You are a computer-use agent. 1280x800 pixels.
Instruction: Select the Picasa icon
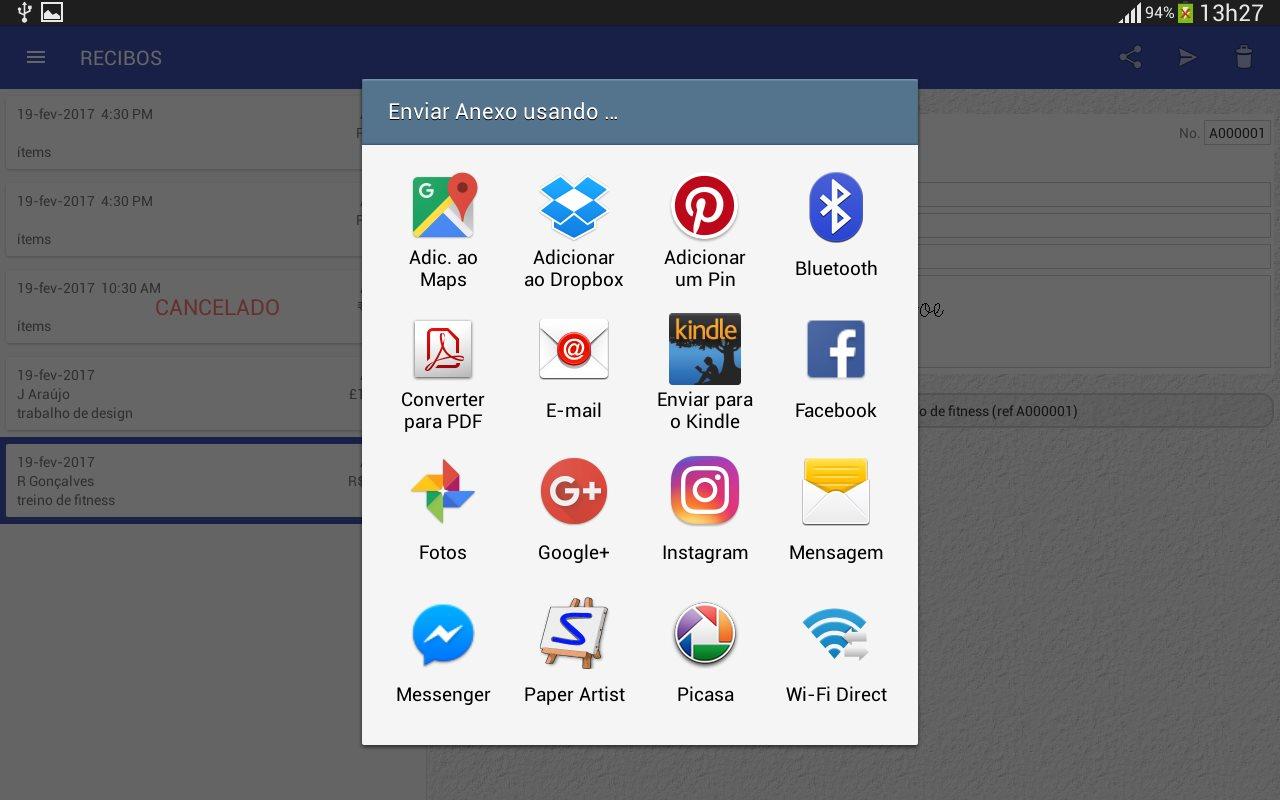click(x=705, y=633)
